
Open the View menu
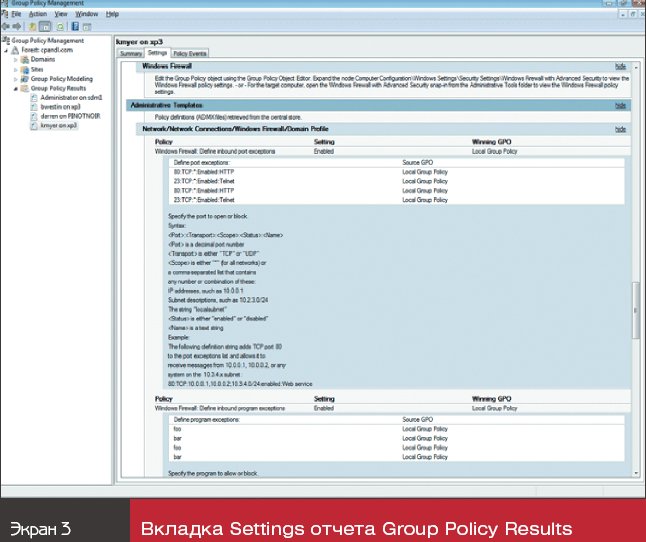click(61, 15)
